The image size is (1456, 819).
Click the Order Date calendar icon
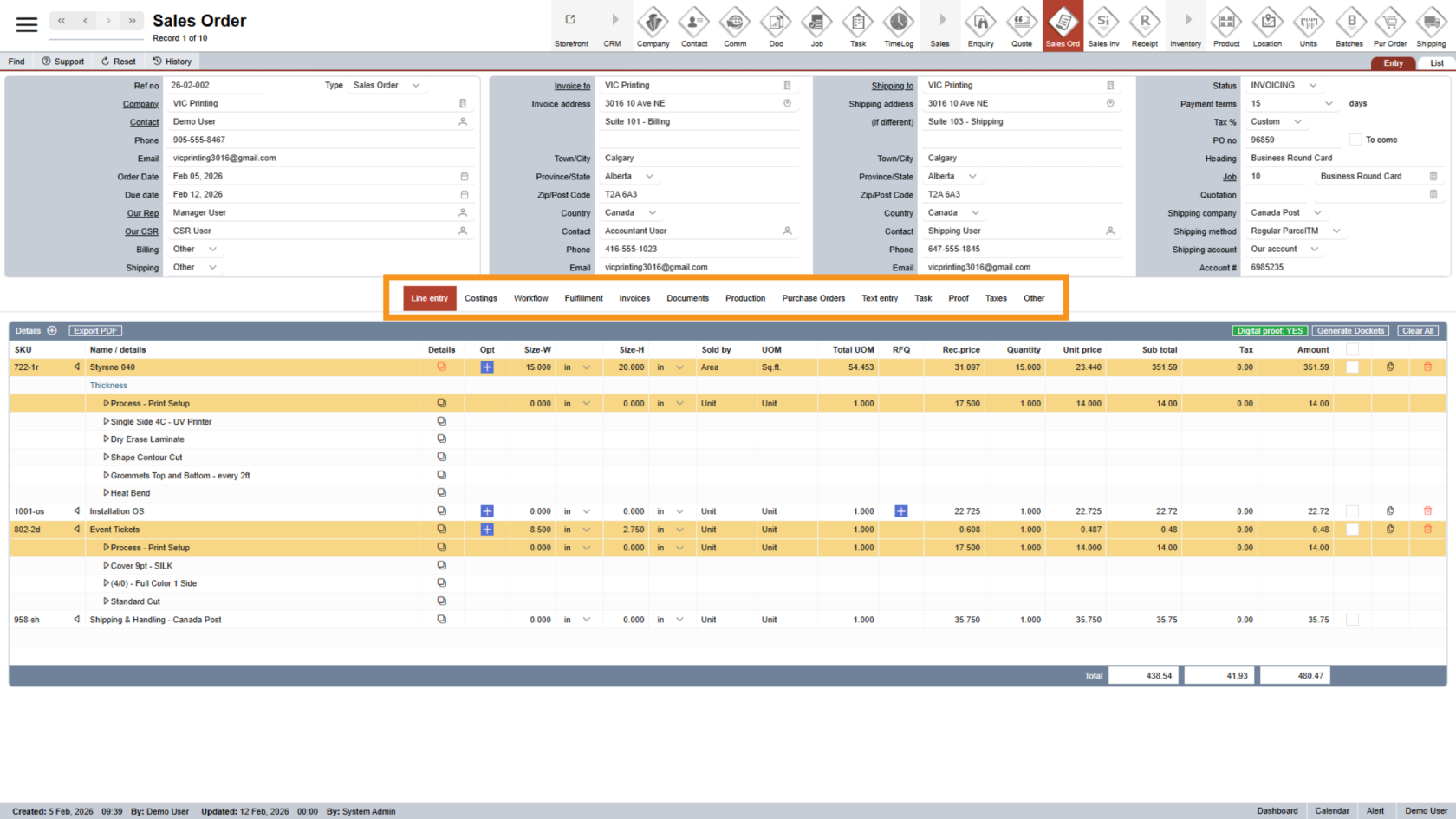point(464,177)
